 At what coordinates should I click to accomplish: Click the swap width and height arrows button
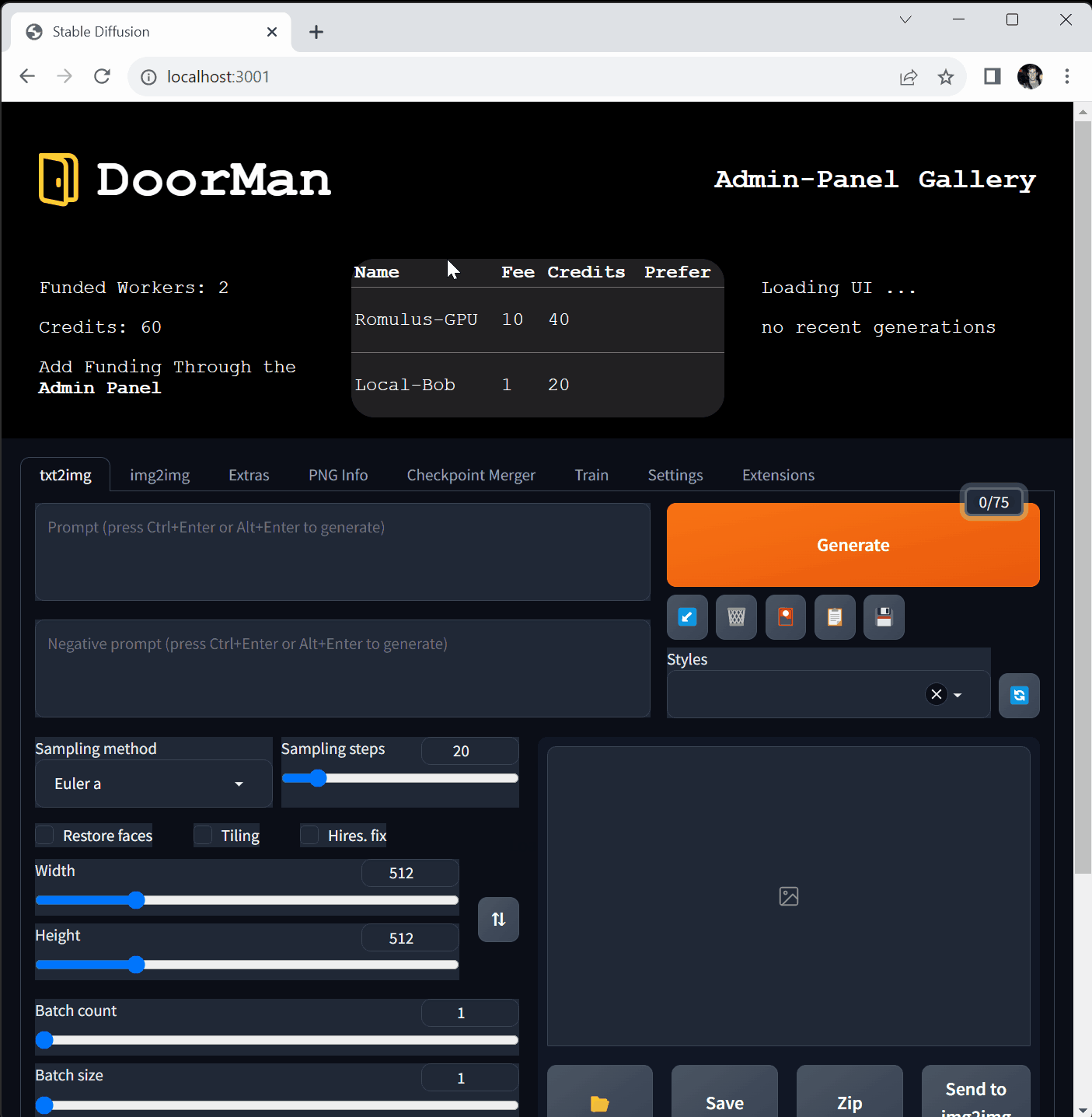498,920
